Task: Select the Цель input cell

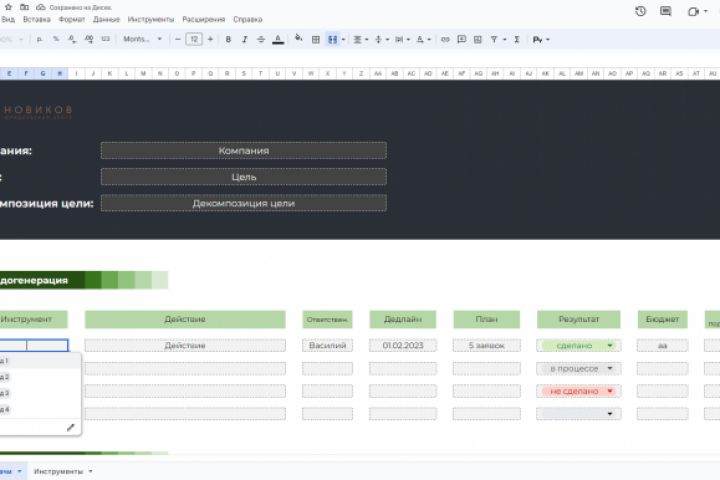Action: click(243, 177)
